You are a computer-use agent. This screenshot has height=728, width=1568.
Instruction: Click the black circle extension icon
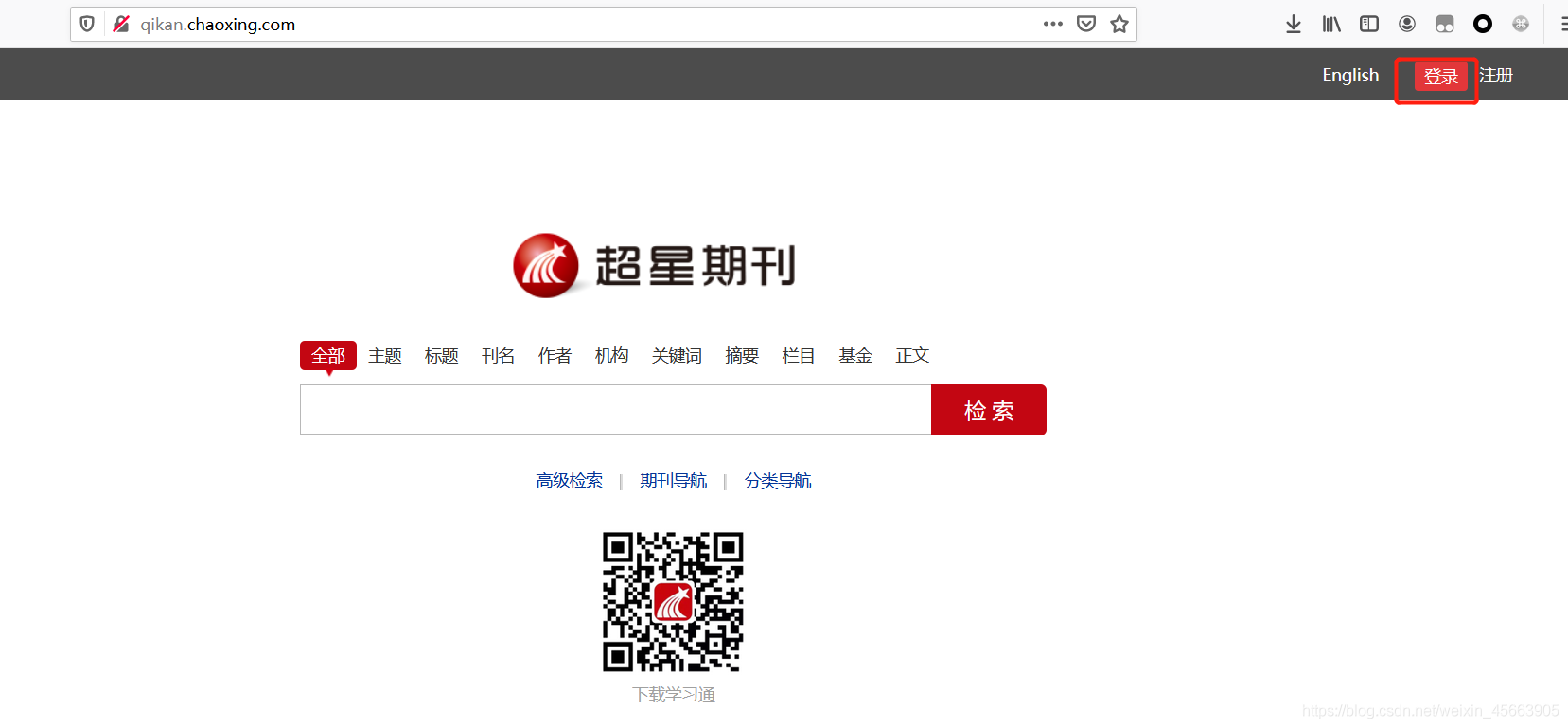pyautogui.click(x=1483, y=24)
